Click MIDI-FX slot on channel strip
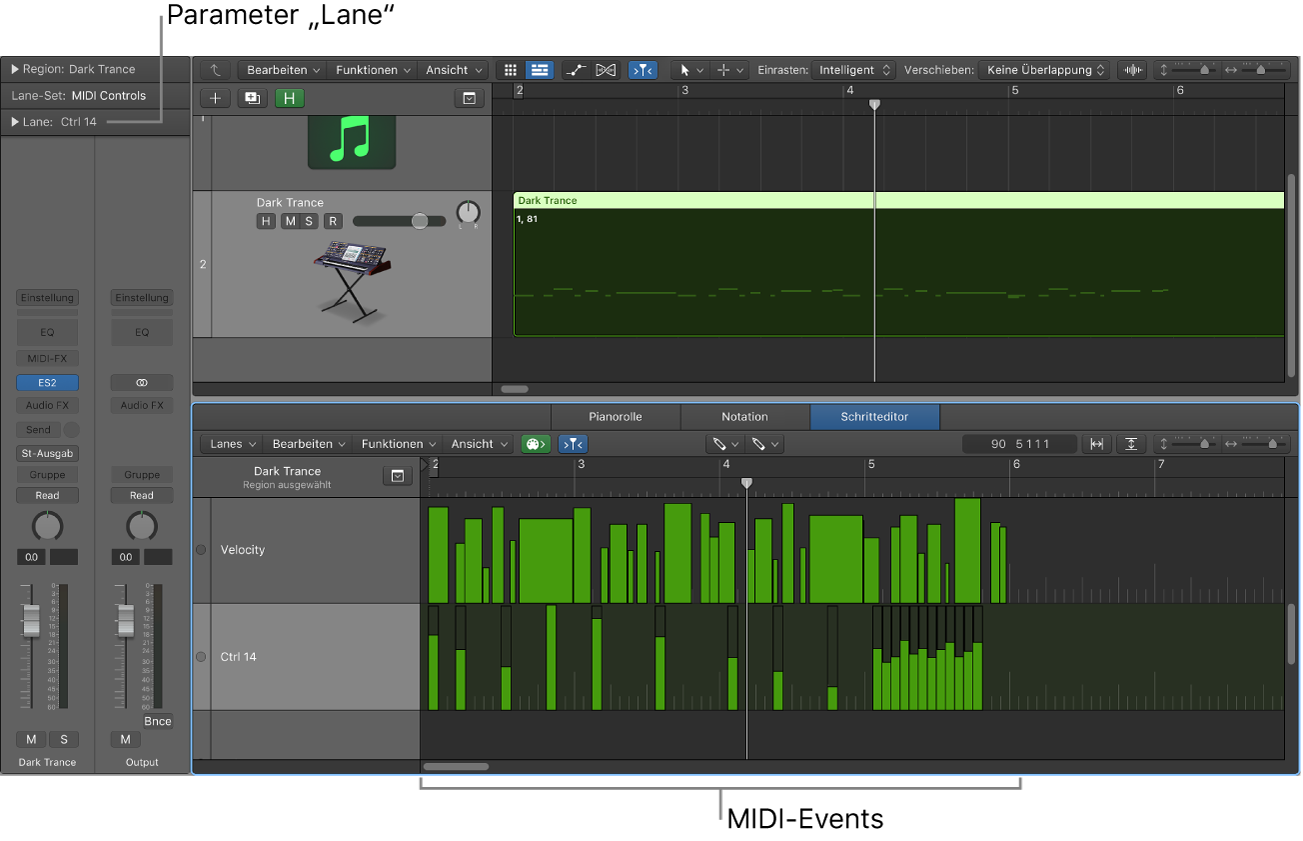This screenshot has width=1303, height=841. click(x=47, y=358)
